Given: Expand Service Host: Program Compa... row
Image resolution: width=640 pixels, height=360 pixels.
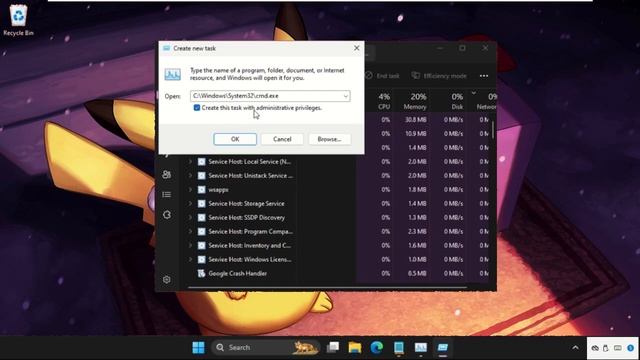Looking at the screenshot, I should pos(190,231).
